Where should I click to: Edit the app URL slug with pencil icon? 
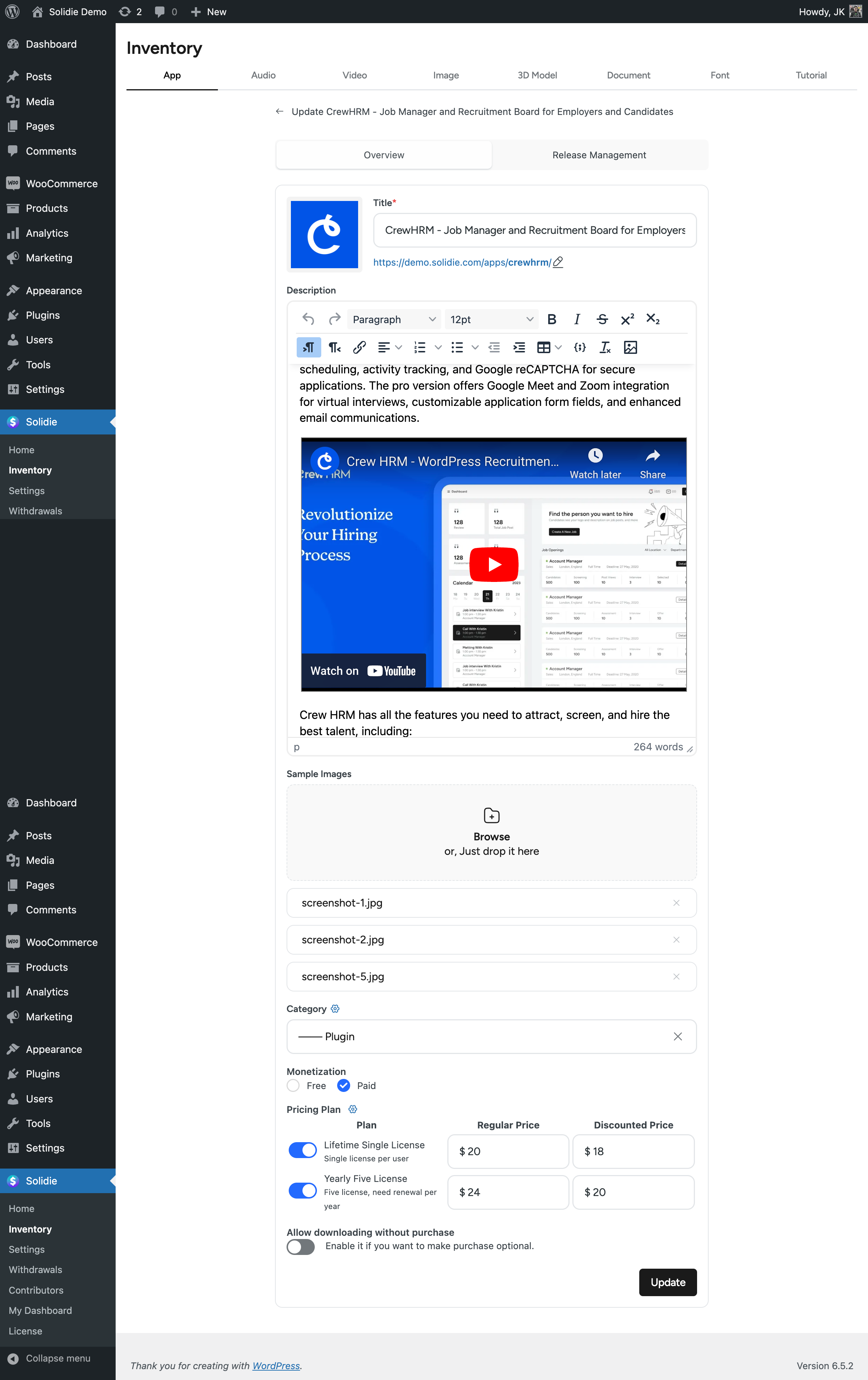(558, 262)
